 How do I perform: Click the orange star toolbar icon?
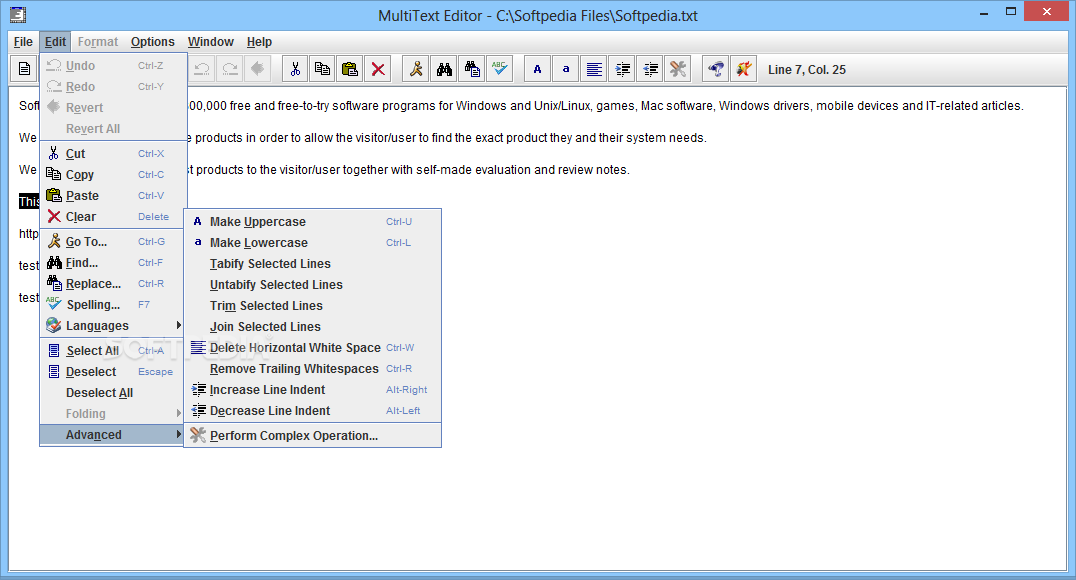pos(744,69)
